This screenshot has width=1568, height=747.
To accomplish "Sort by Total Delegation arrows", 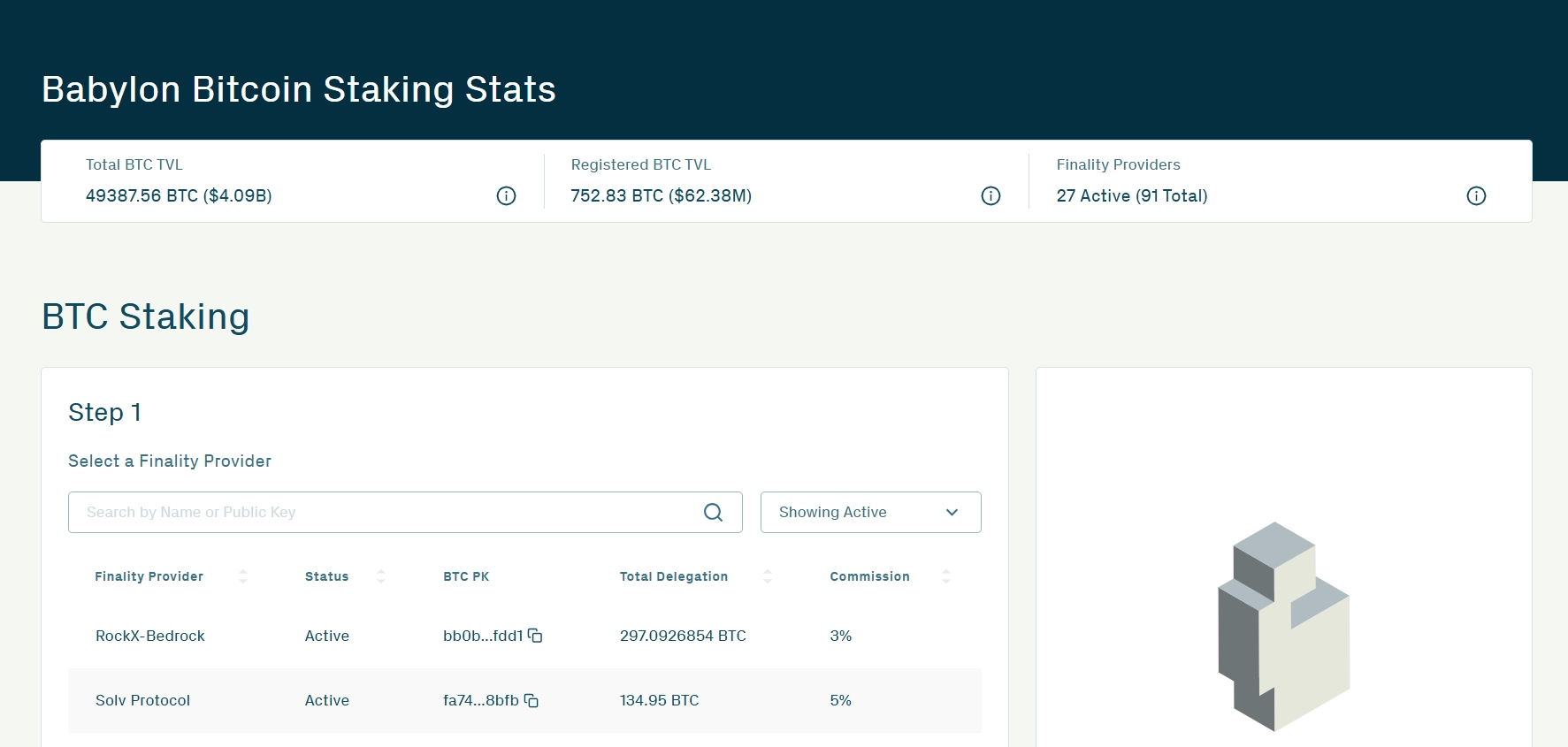I will click(768, 576).
